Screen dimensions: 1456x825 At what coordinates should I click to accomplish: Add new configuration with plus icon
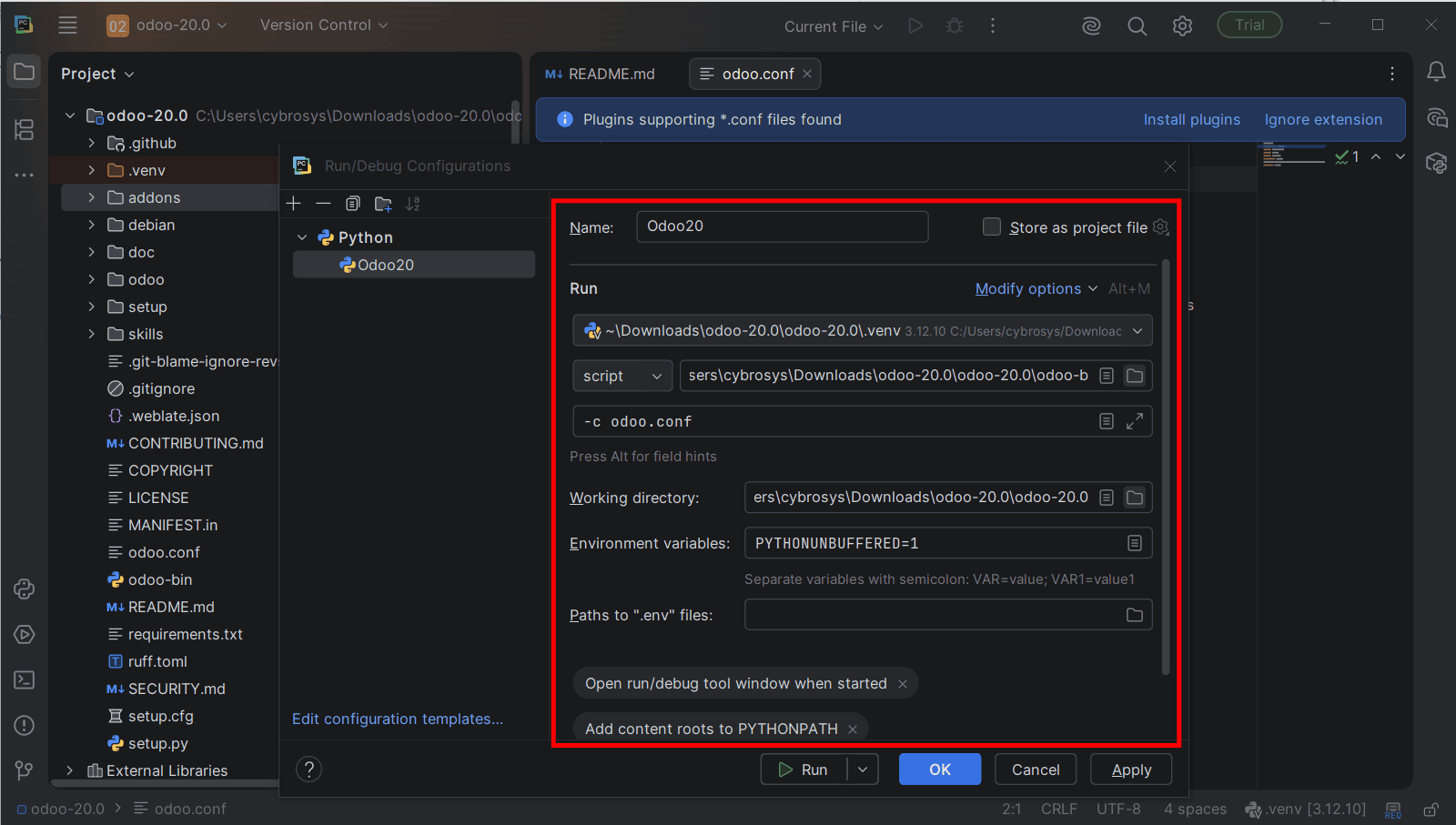[294, 204]
